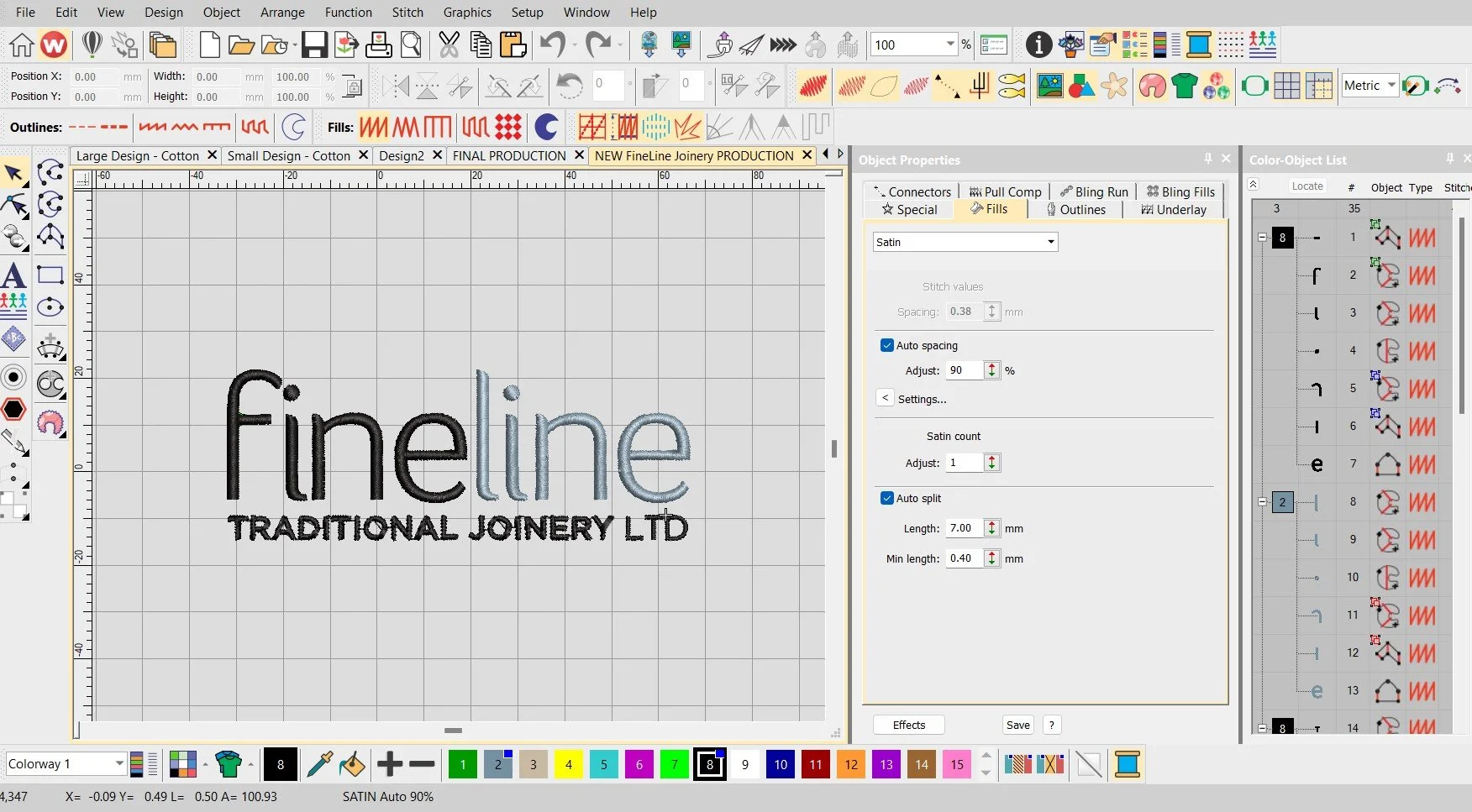Image resolution: width=1472 pixels, height=812 pixels.
Task: Open the Outlines properties tab
Action: click(1075, 210)
